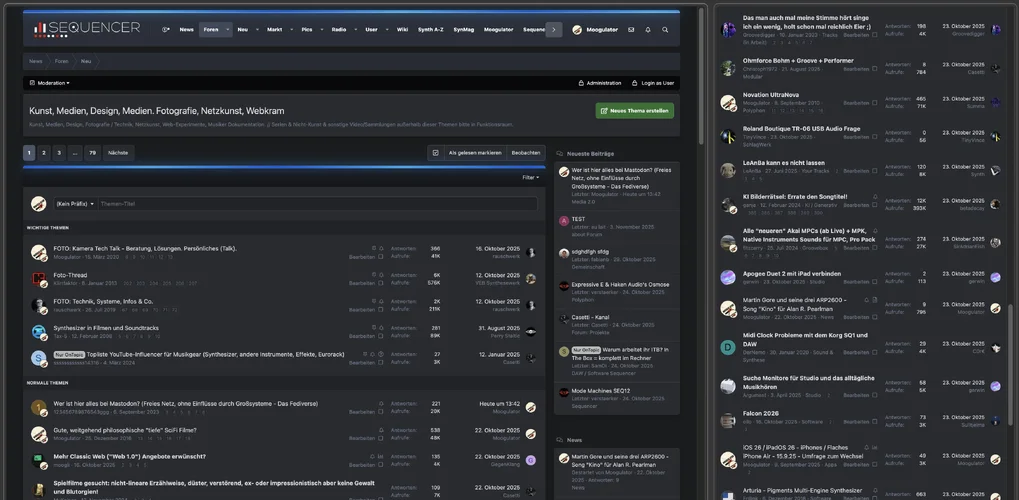Viewport: 1019px width, 500px height.
Task: Click the Moogulator avatar in the navbar
Action: [x=576, y=30]
